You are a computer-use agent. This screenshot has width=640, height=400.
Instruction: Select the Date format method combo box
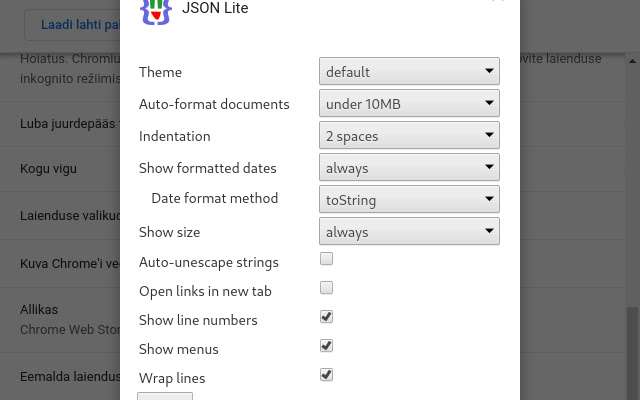click(409, 200)
